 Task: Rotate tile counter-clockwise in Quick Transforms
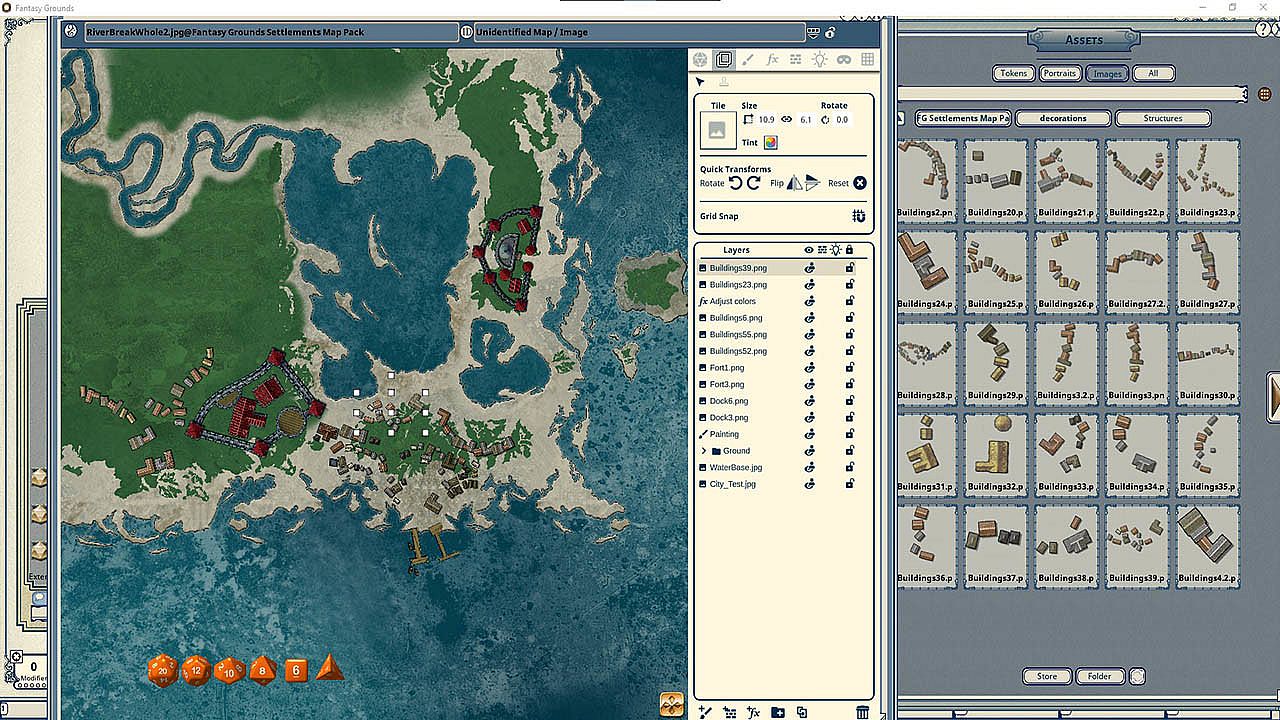pyautogui.click(x=735, y=183)
